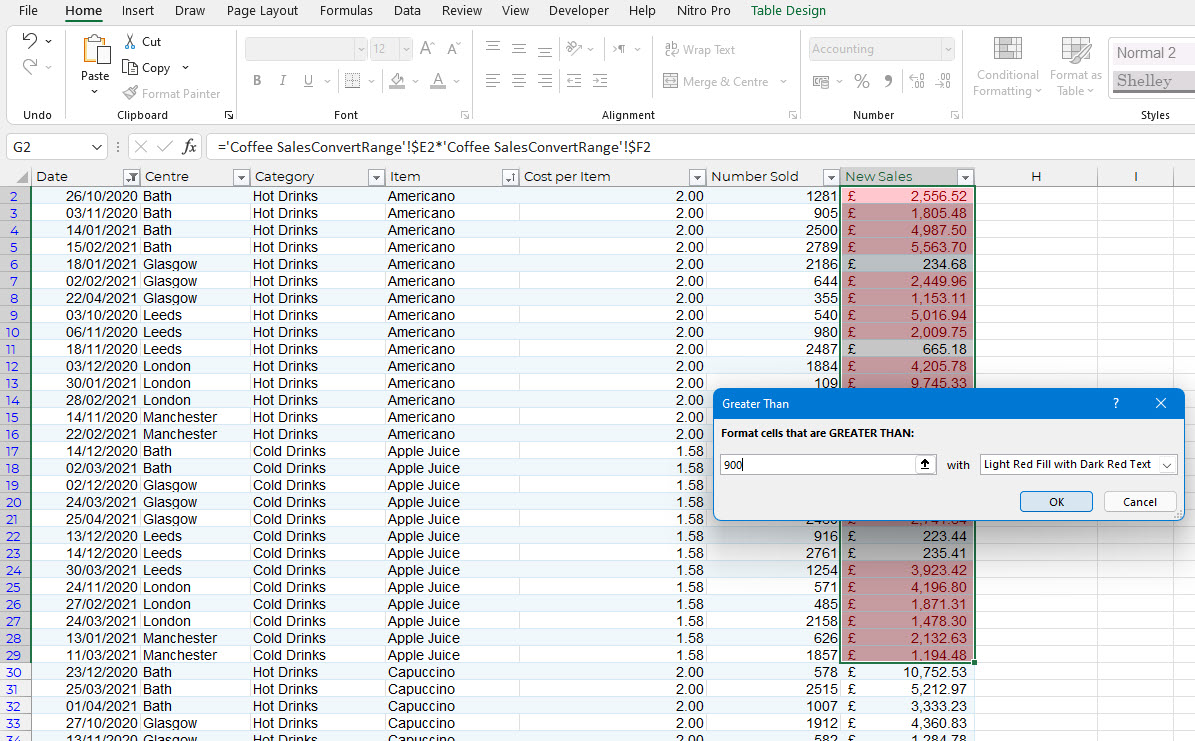Click the range selector arrow in dialog
The height and width of the screenshot is (741, 1195).
[x=926, y=465]
